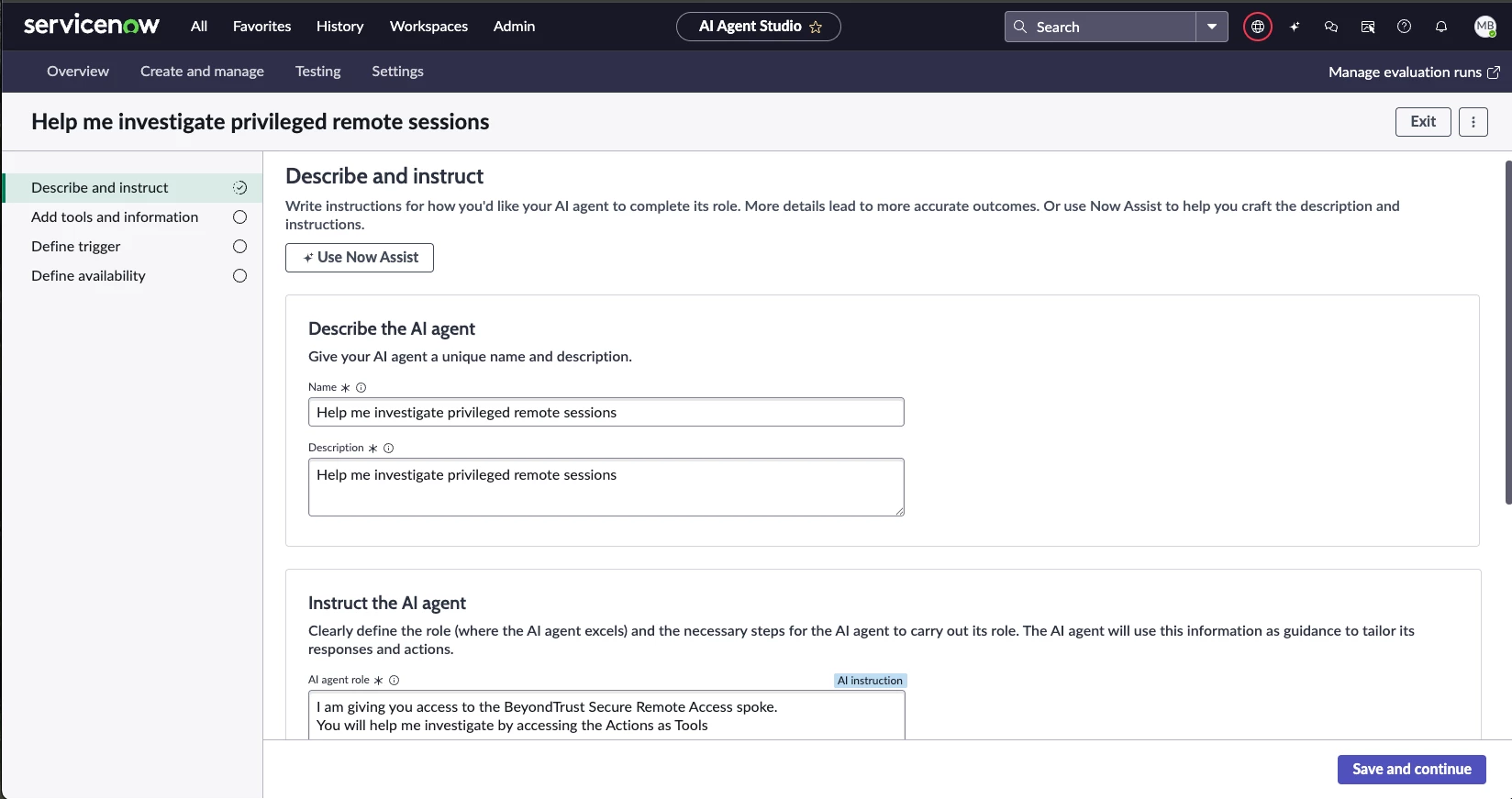This screenshot has height=799, width=1512.
Task: Click the ServiceNow logo
Action: [x=92, y=25]
